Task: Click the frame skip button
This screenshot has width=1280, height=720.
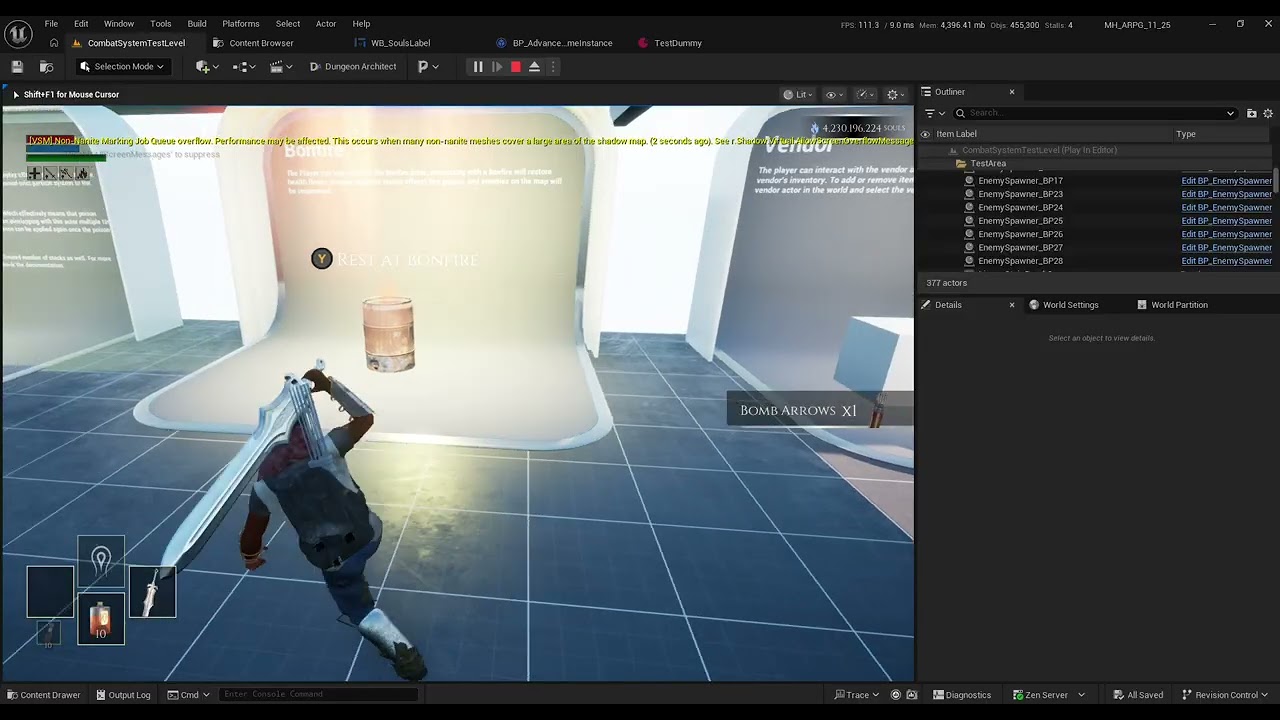Action: click(x=497, y=67)
